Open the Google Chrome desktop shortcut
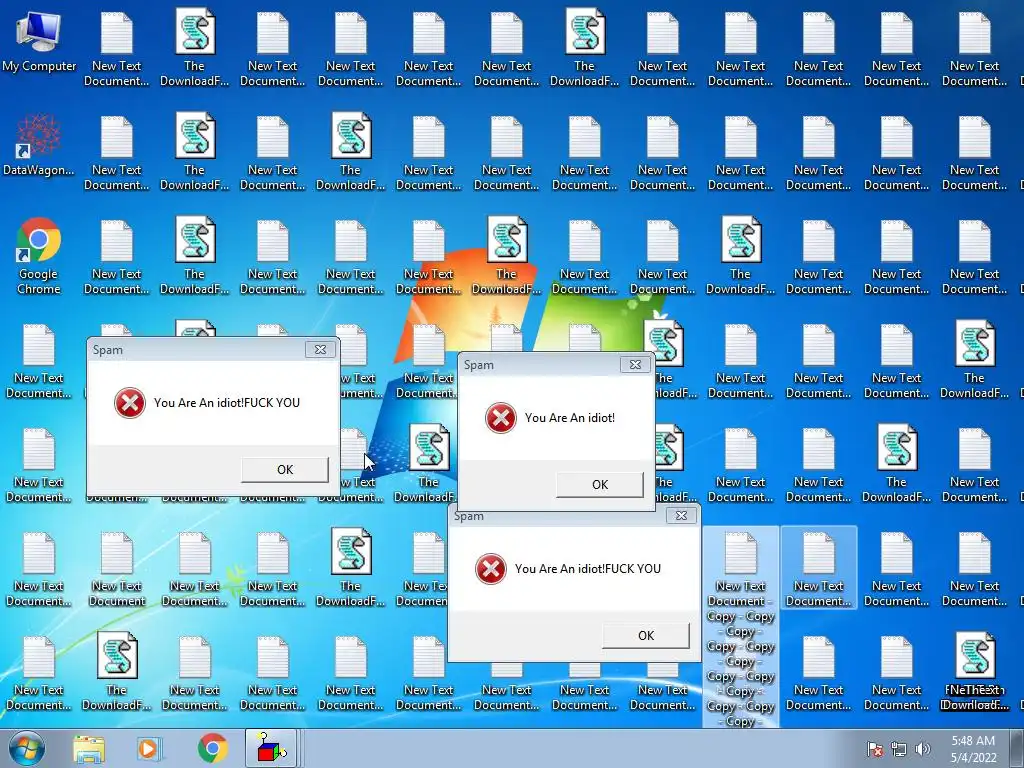Viewport: 1024px width, 768px height. pos(39,255)
